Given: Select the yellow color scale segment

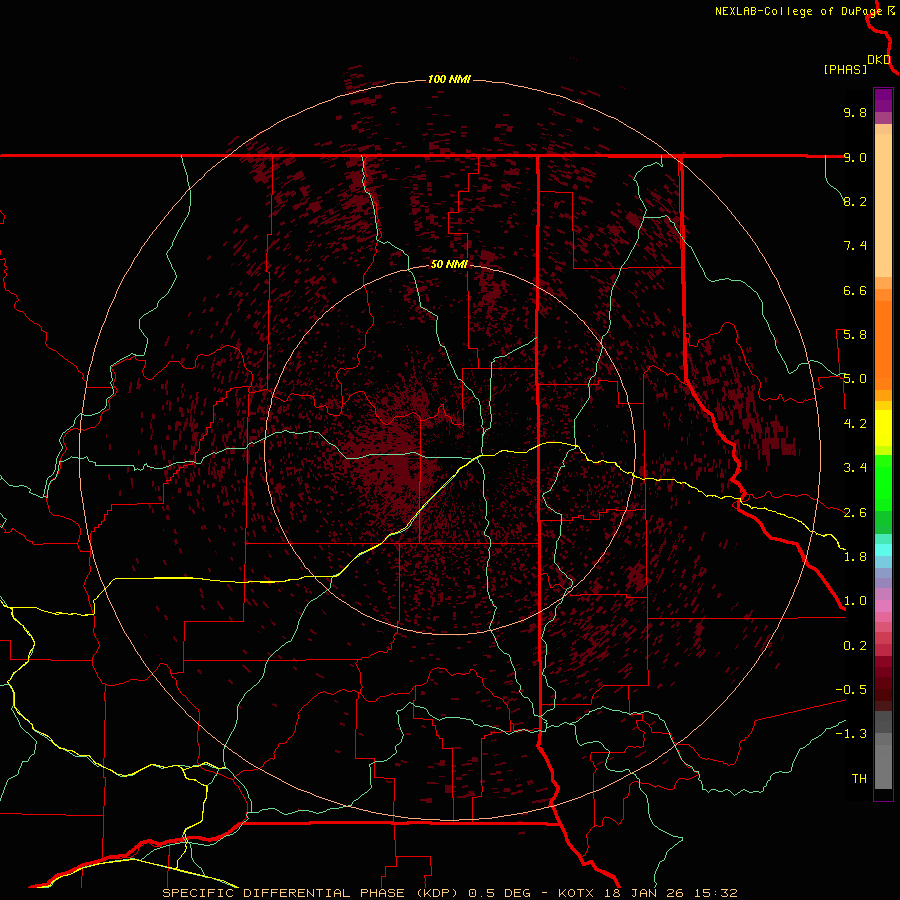Looking at the screenshot, I should (x=883, y=428).
